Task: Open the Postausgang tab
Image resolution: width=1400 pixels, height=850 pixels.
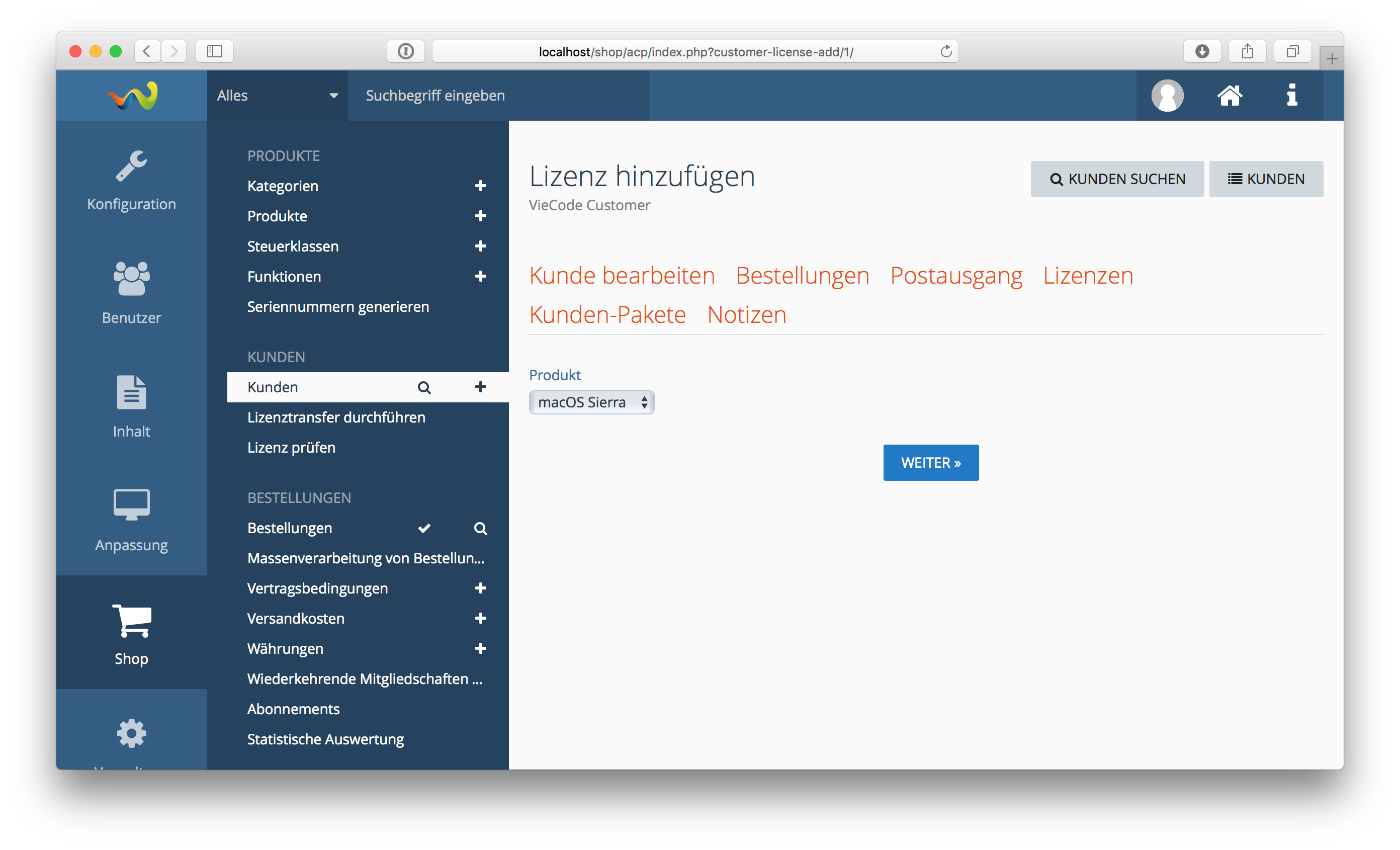Action: click(956, 276)
